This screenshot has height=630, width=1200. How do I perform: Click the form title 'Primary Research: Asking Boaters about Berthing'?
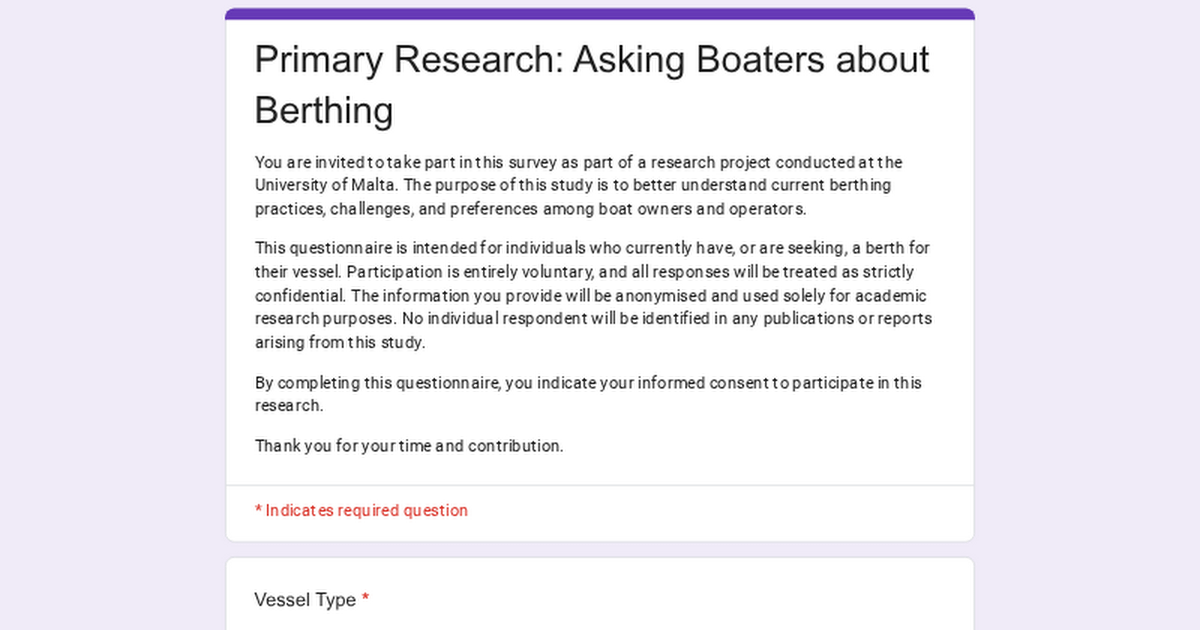[591, 85]
